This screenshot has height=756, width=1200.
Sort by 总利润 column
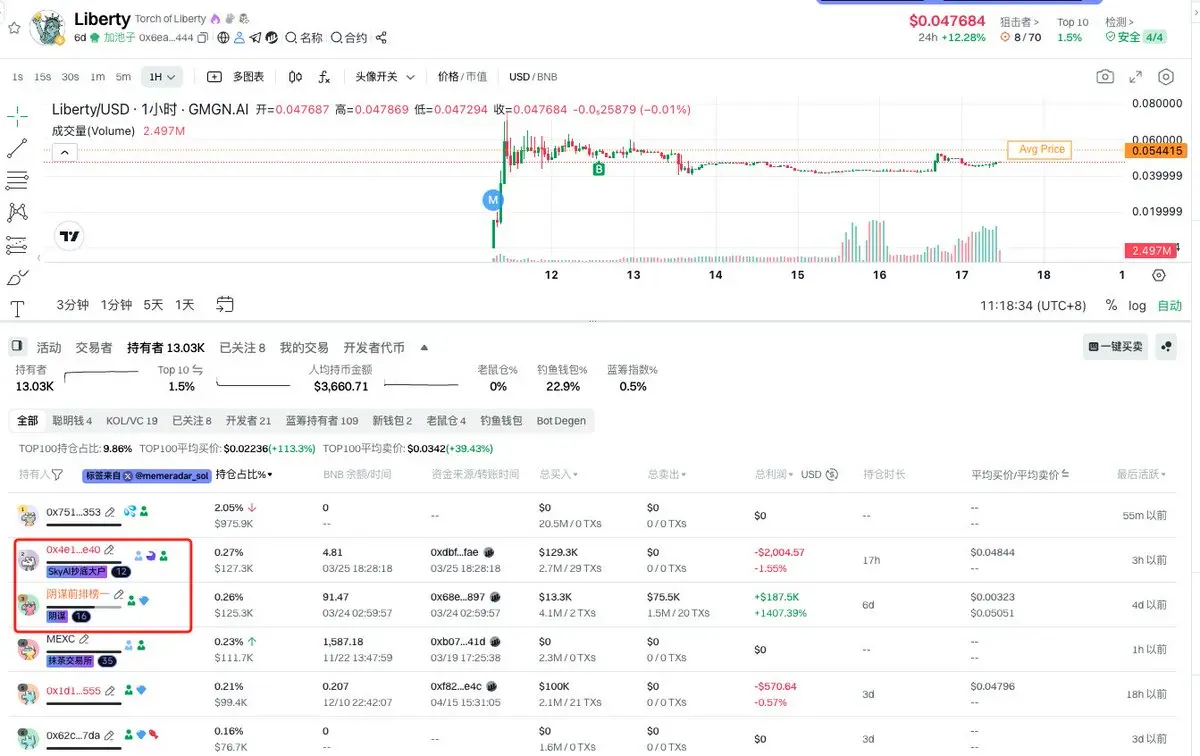(x=775, y=475)
